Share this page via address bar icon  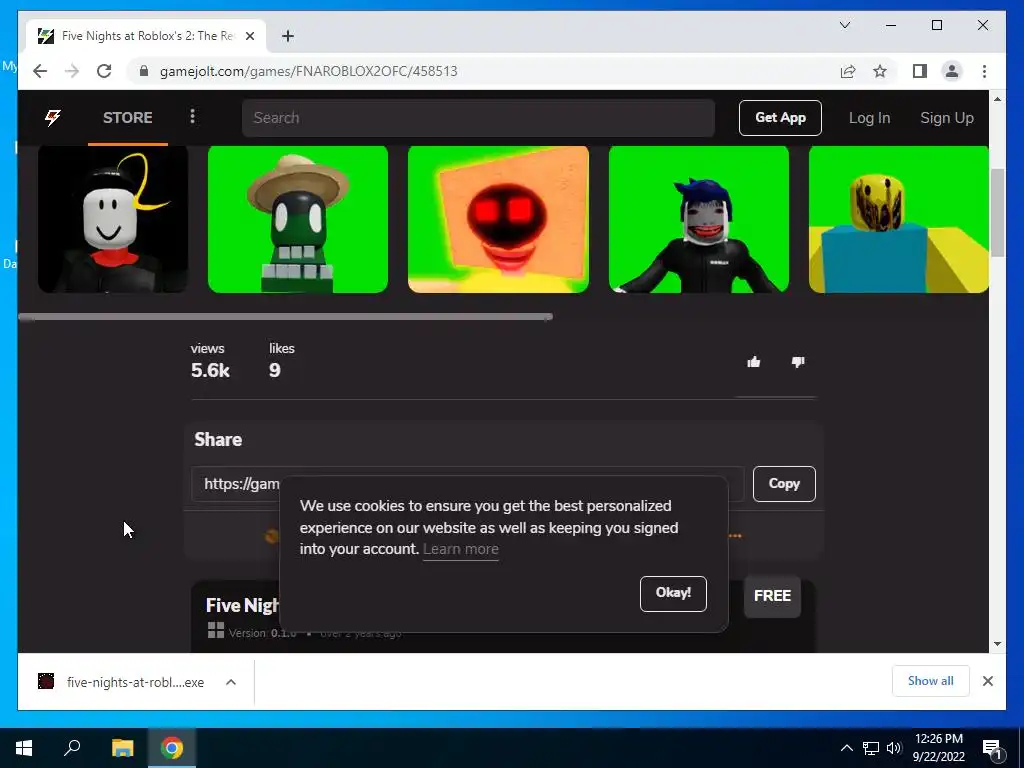[848, 71]
